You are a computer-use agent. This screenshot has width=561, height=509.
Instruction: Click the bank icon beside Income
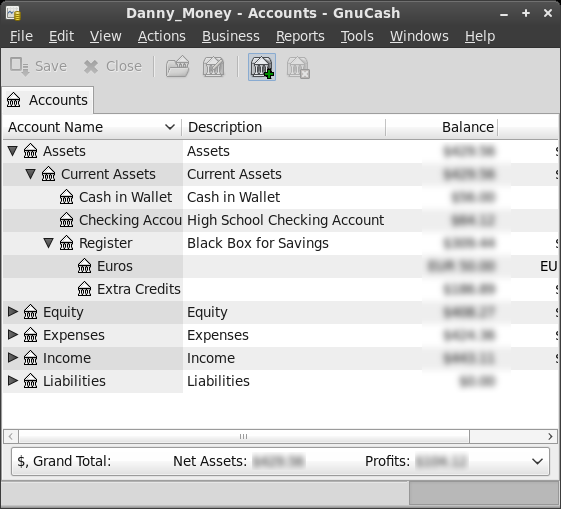coord(30,358)
